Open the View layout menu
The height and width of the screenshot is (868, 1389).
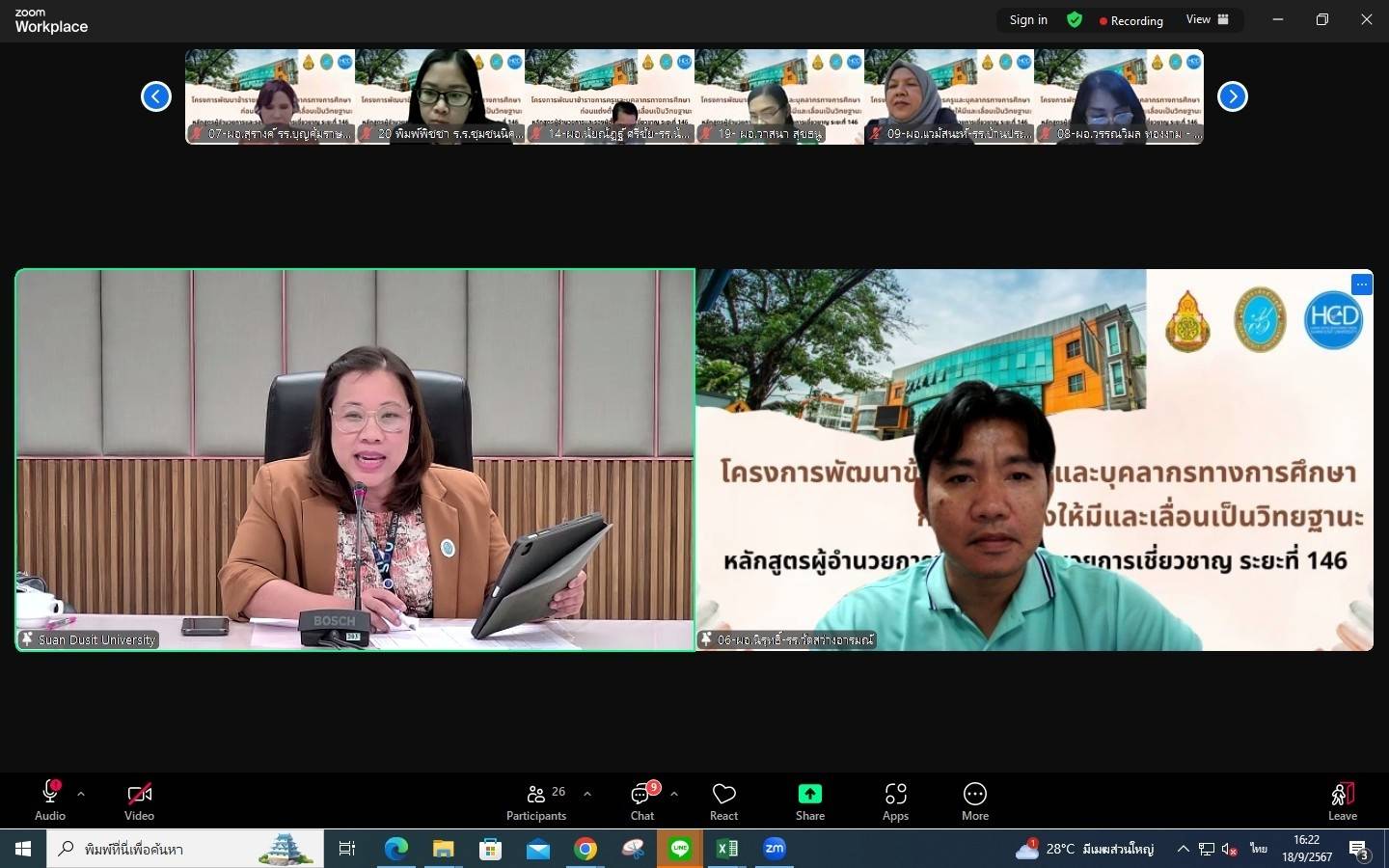(x=1207, y=20)
